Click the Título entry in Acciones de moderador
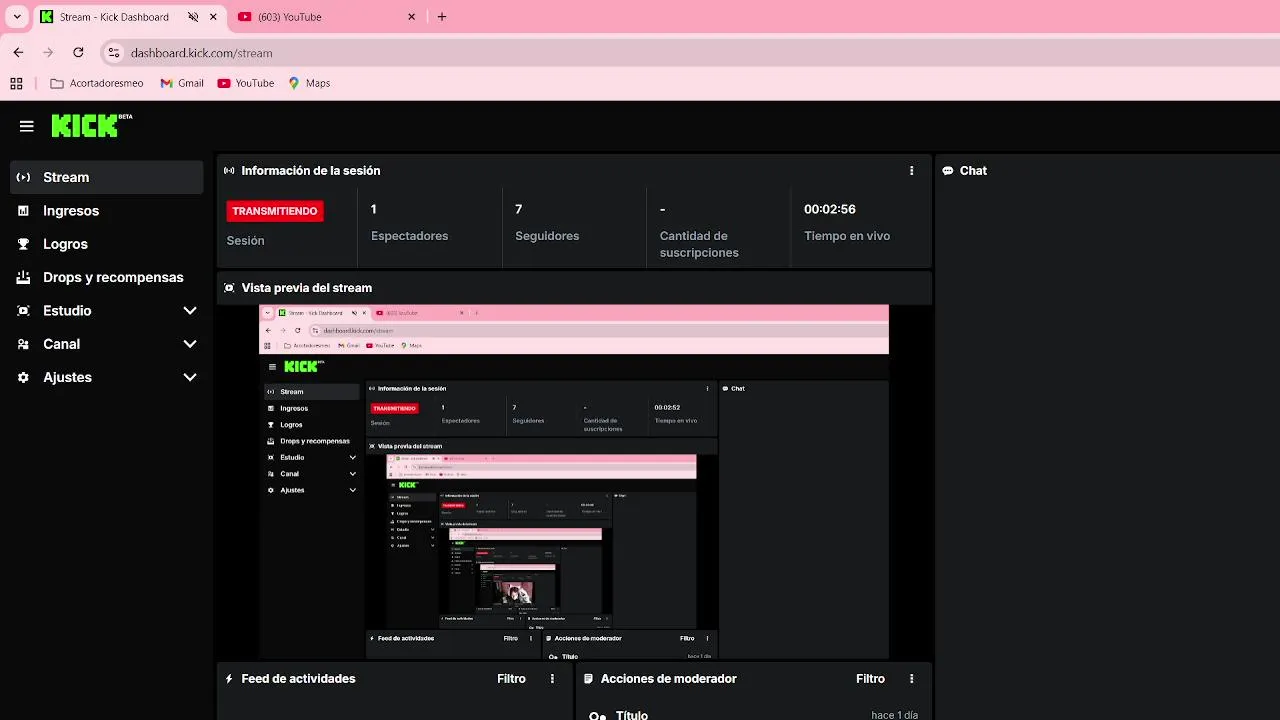This screenshot has width=1280, height=720. pyautogui.click(x=632, y=716)
